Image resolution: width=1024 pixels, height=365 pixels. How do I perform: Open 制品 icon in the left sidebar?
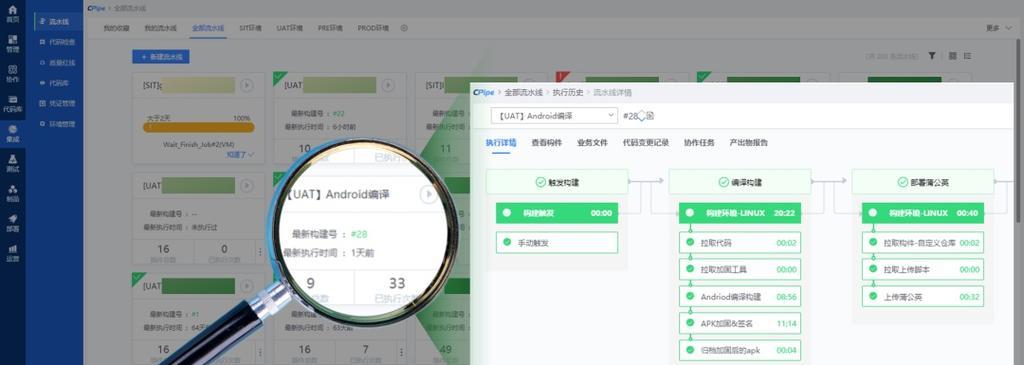[x=12, y=193]
